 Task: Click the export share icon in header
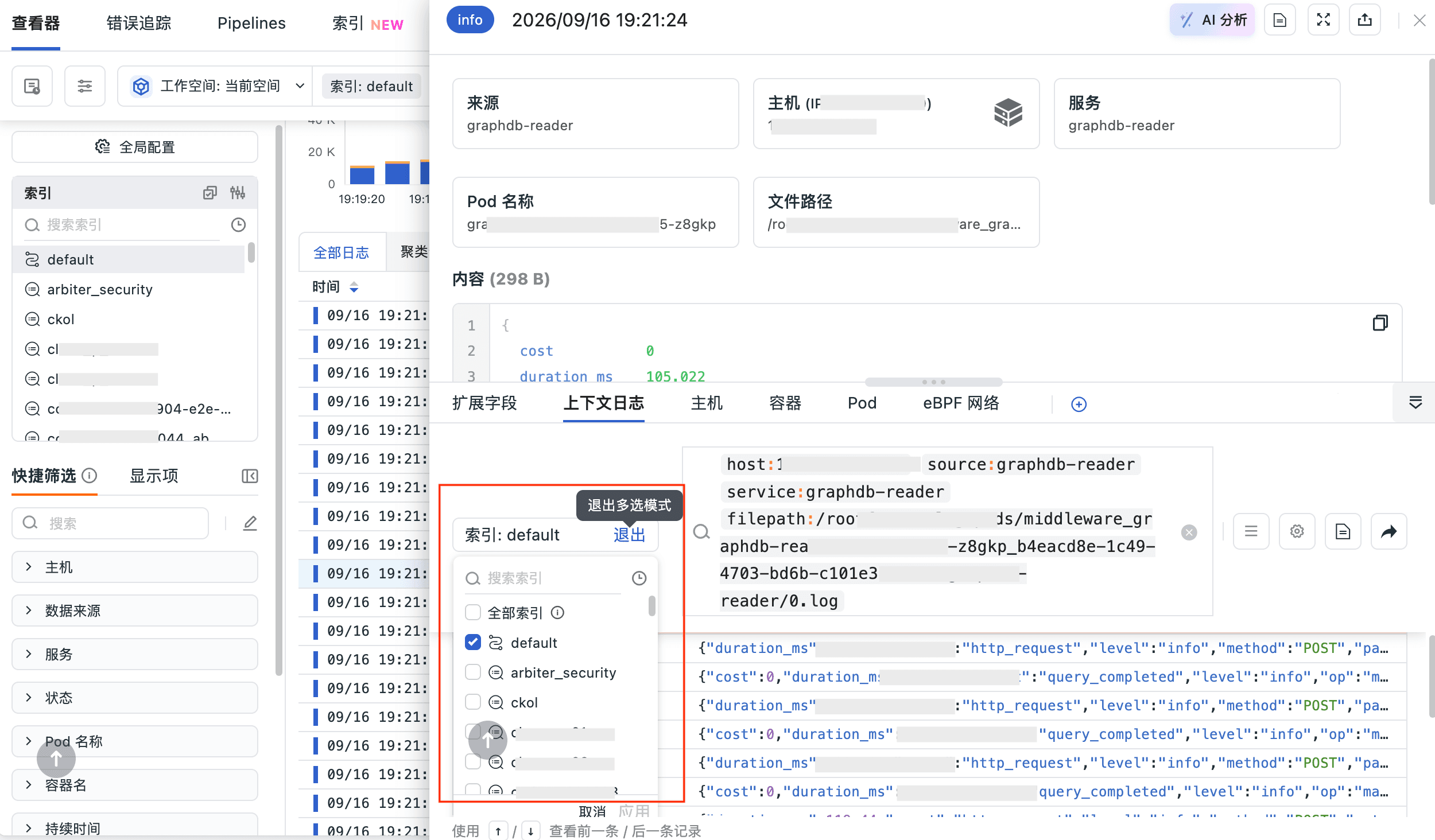pyautogui.click(x=1365, y=20)
